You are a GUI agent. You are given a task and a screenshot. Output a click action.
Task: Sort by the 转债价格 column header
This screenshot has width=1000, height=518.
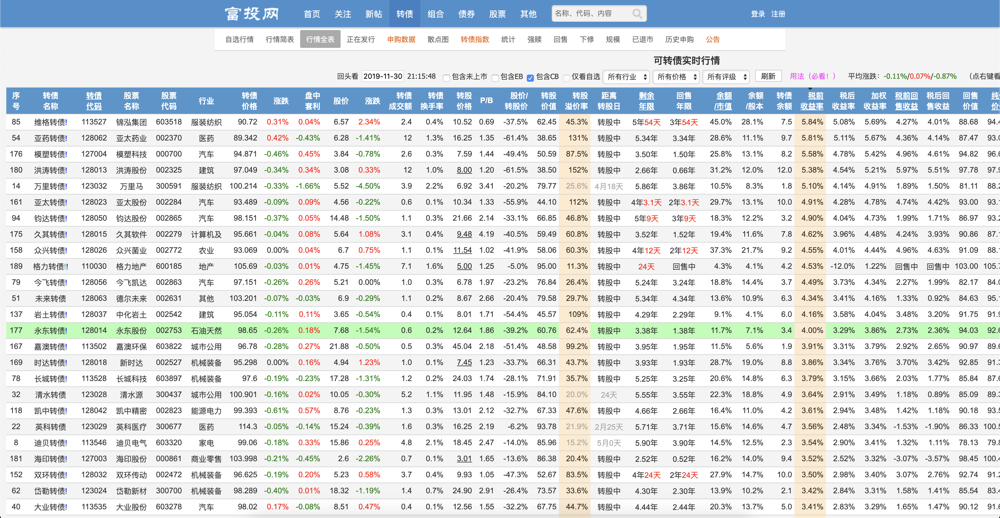tap(249, 101)
